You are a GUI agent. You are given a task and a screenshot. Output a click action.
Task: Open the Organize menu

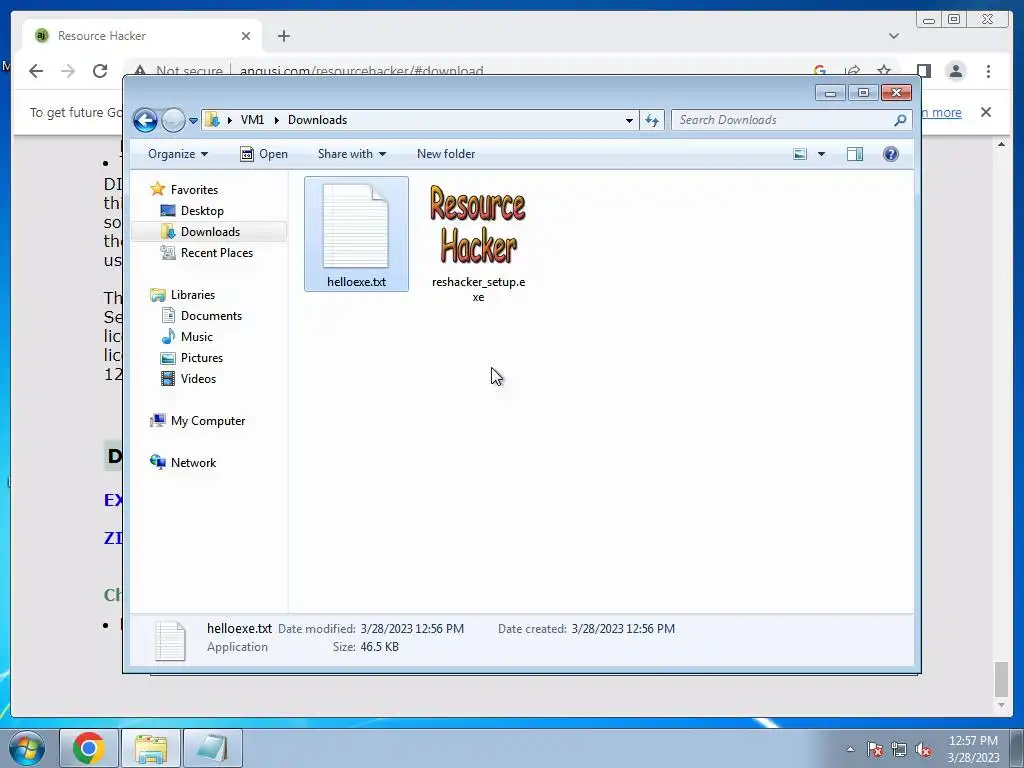(178, 154)
